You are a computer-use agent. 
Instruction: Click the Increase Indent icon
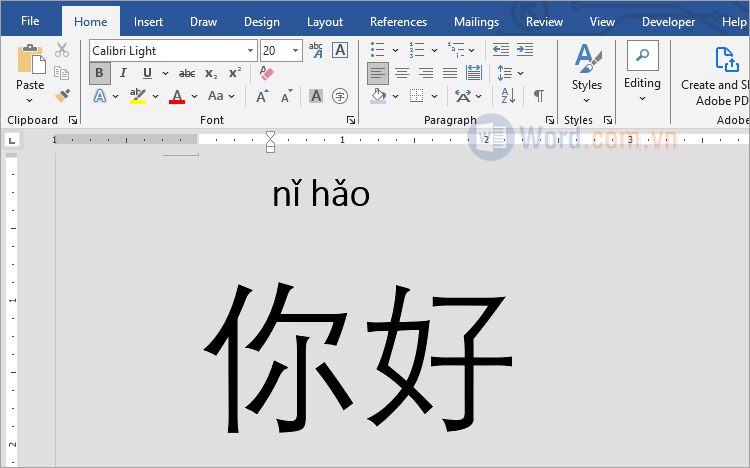(x=525, y=50)
